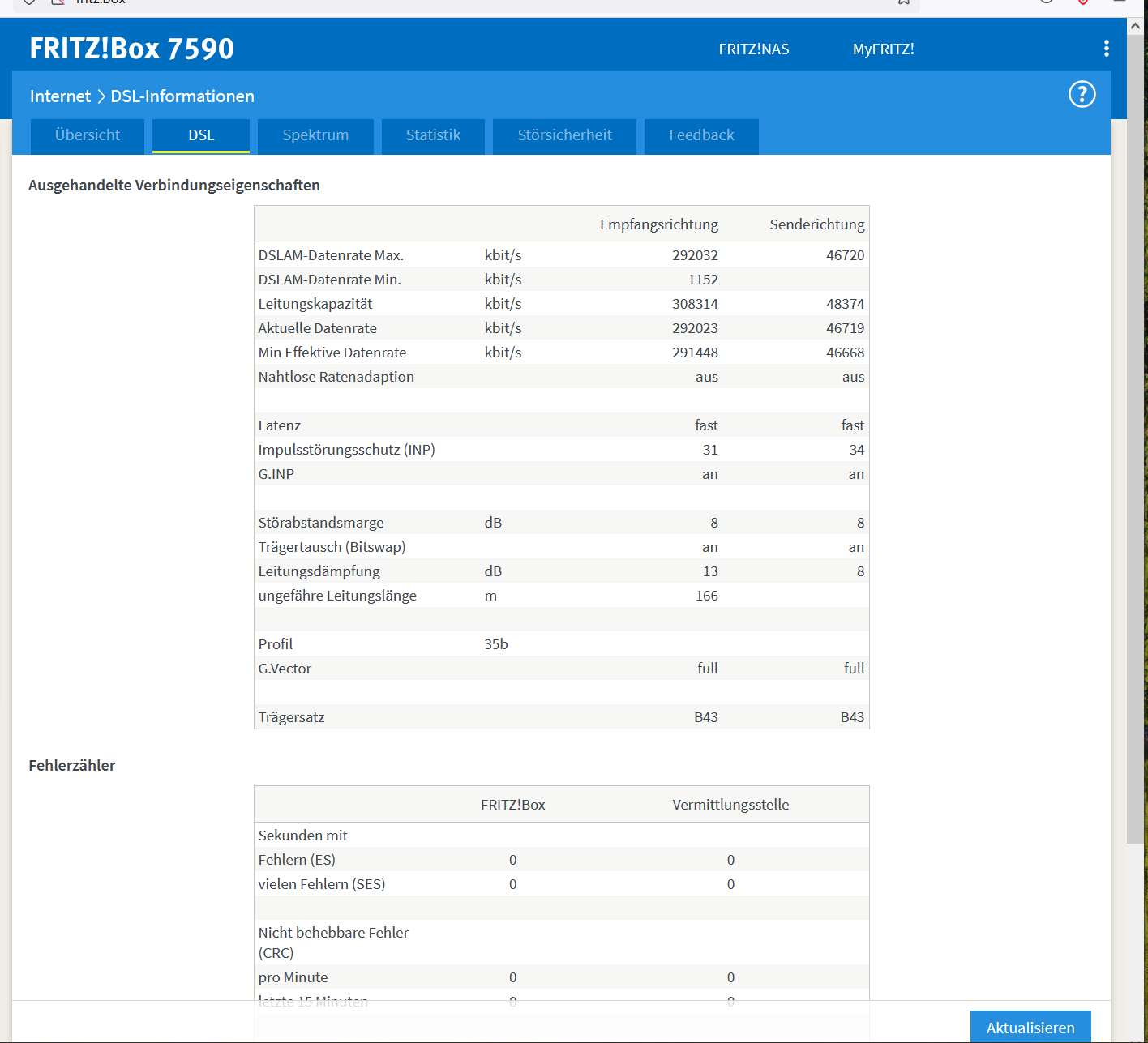1148x1043 pixels.
Task: Click the Empfangsrichtung column header
Action: click(659, 224)
